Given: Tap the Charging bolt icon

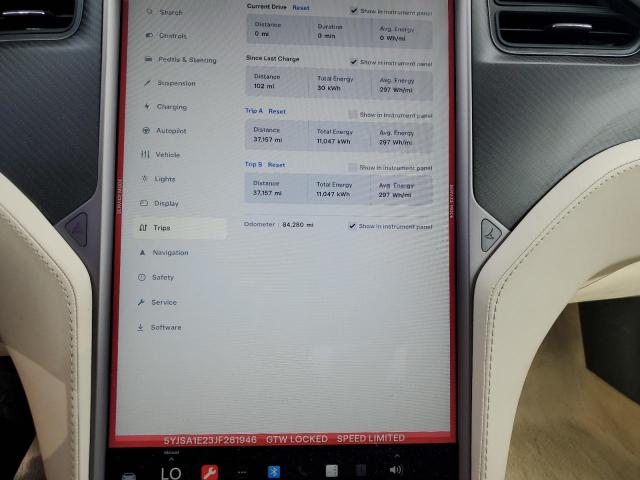Looking at the screenshot, I should (147, 107).
